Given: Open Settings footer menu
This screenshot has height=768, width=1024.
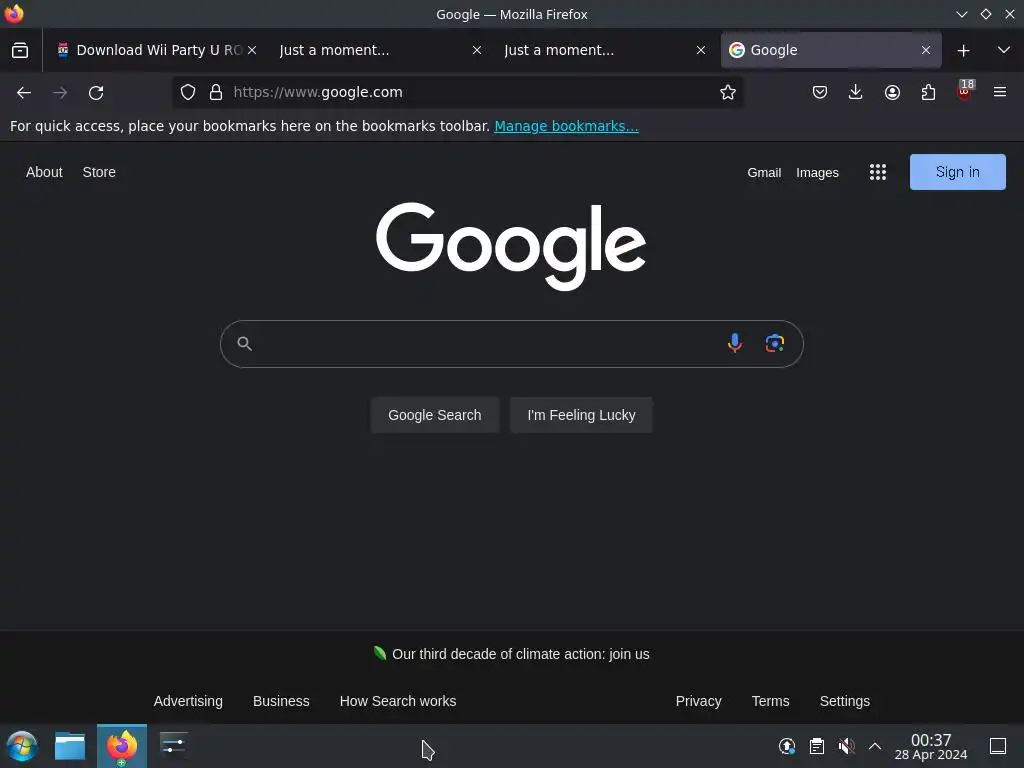Looking at the screenshot, I should point(844,701).
